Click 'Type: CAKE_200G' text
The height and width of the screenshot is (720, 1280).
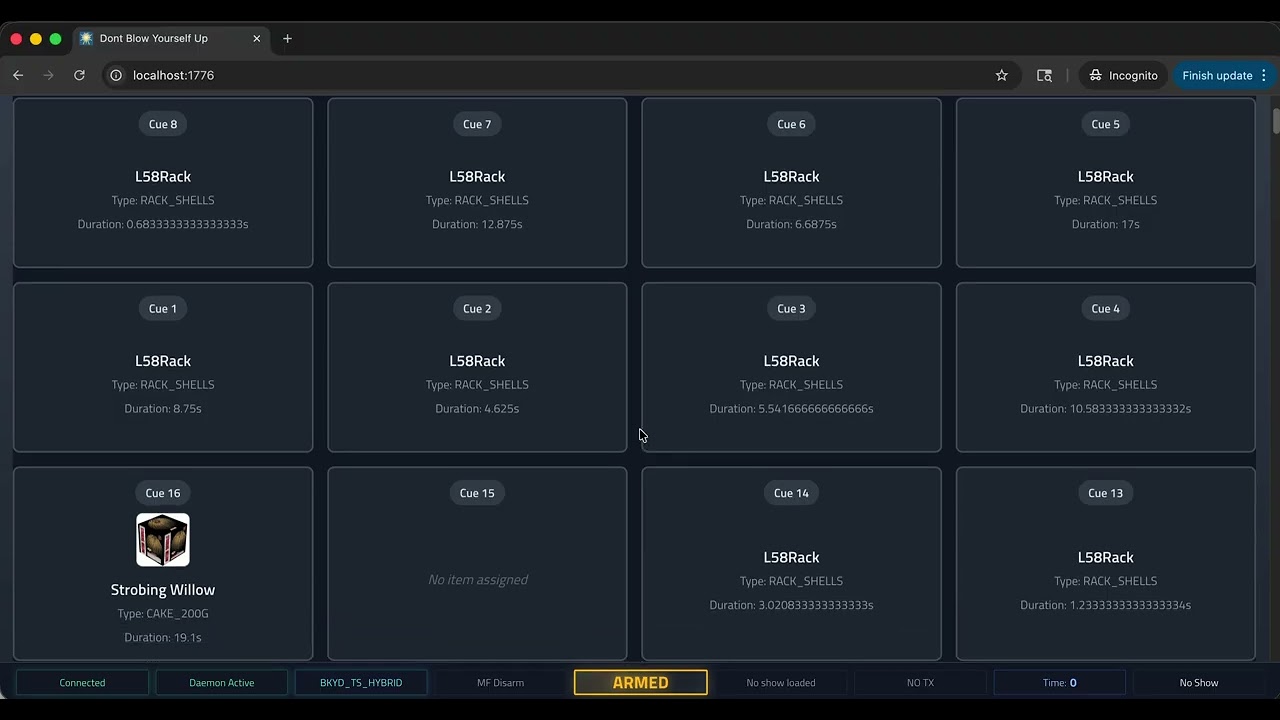pyautogui.click(x=163, y=614)
